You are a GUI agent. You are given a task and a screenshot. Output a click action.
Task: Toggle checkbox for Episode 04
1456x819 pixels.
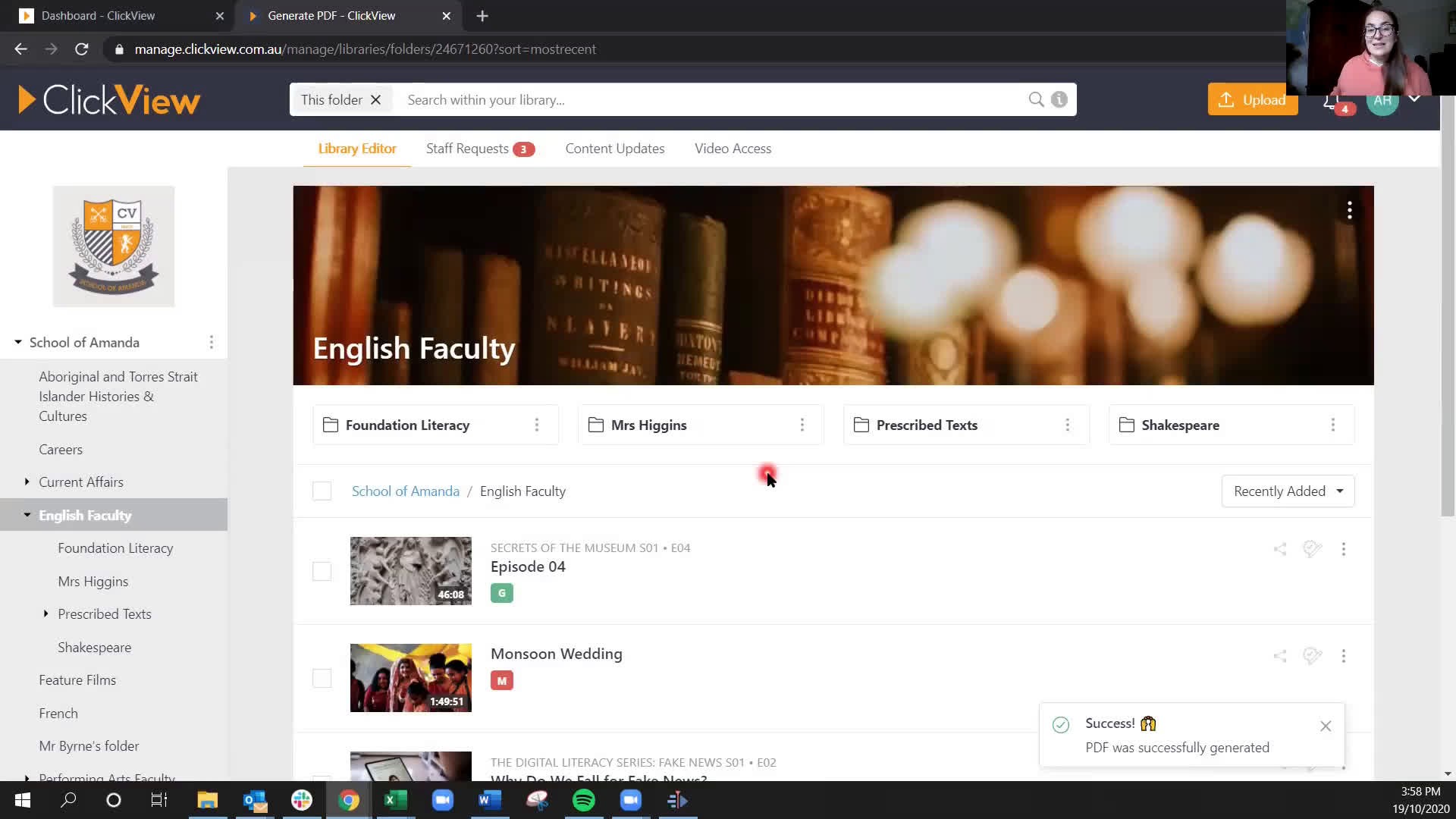(322, 571)
